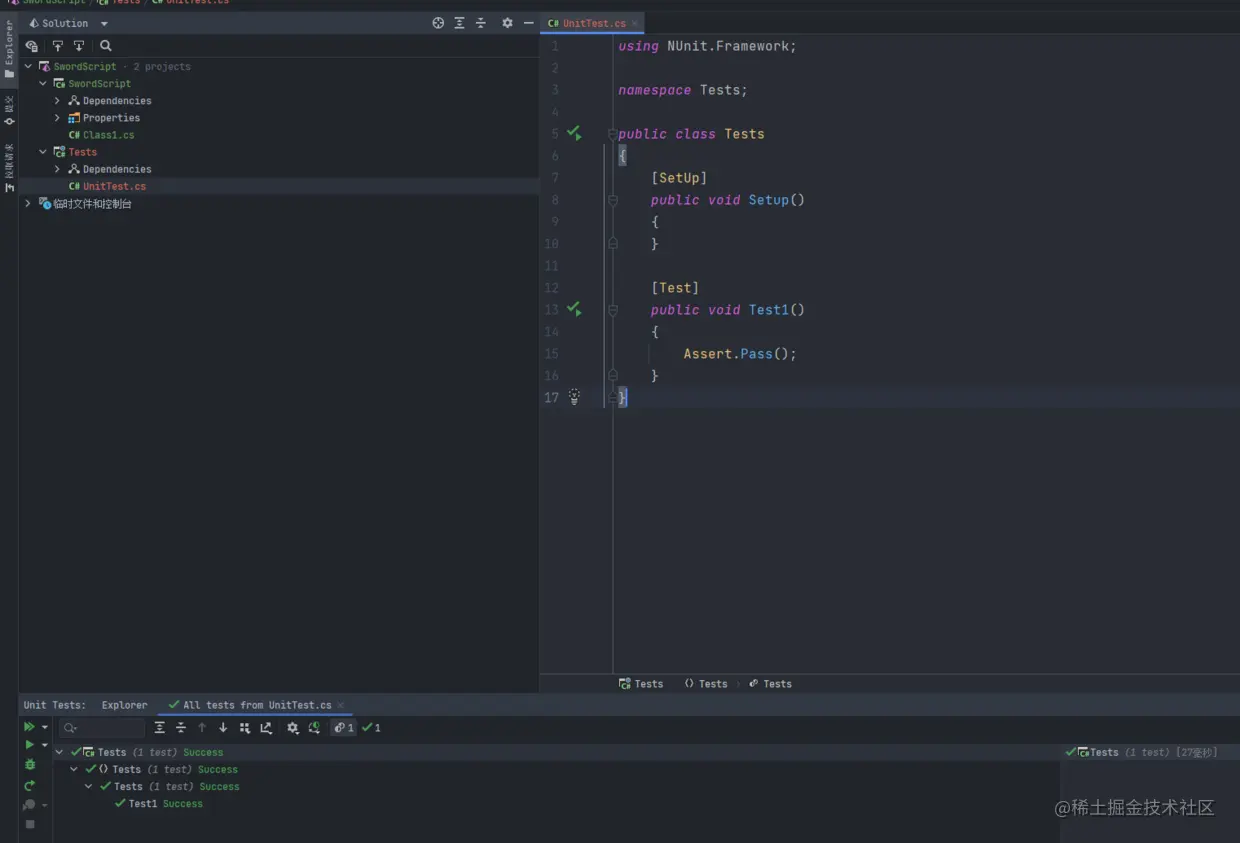Focus the unit test search field
The width and height of the screenshot is (1240, 843).
click(x=102, y=728)
